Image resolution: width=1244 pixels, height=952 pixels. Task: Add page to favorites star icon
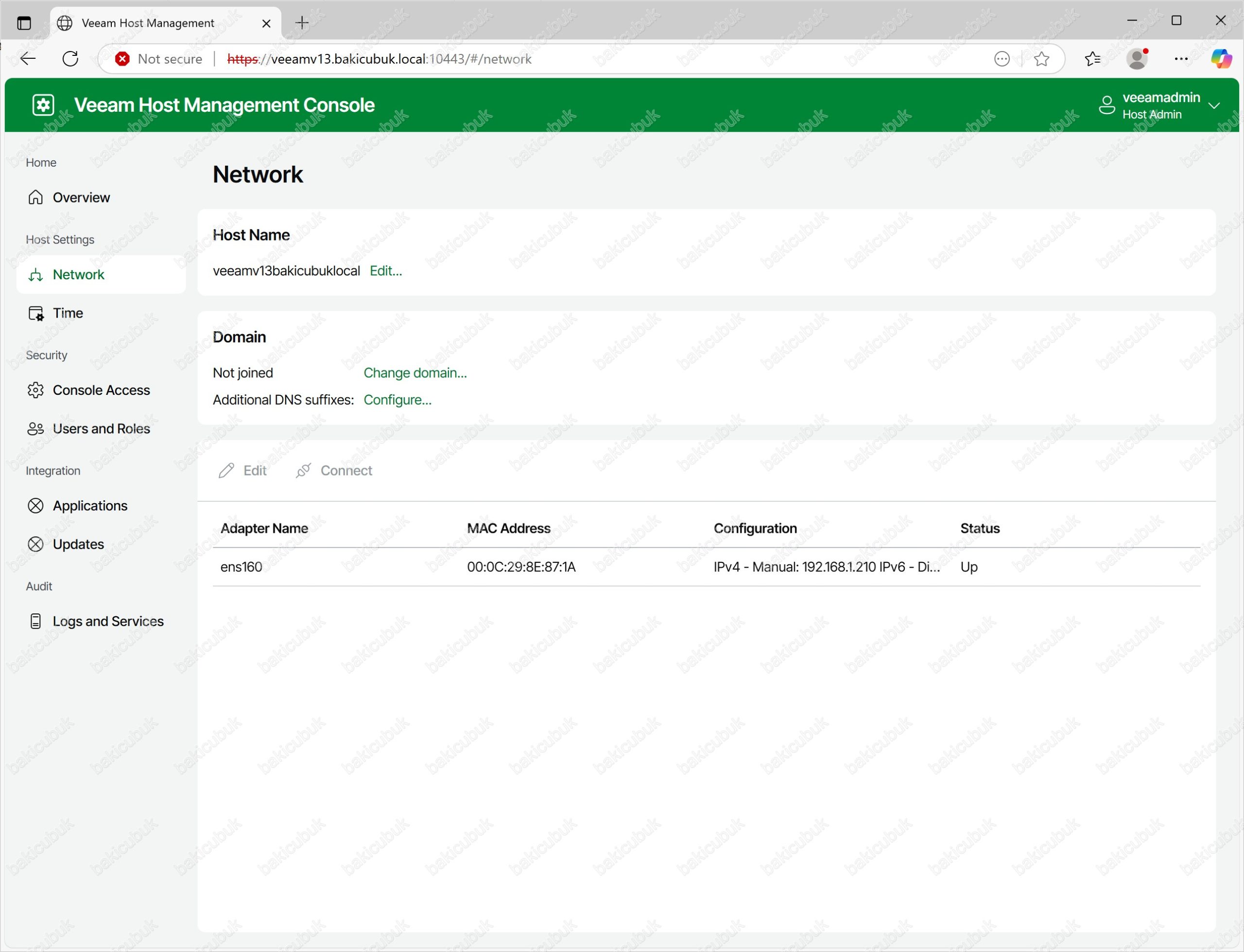(x=1041, y=59)
